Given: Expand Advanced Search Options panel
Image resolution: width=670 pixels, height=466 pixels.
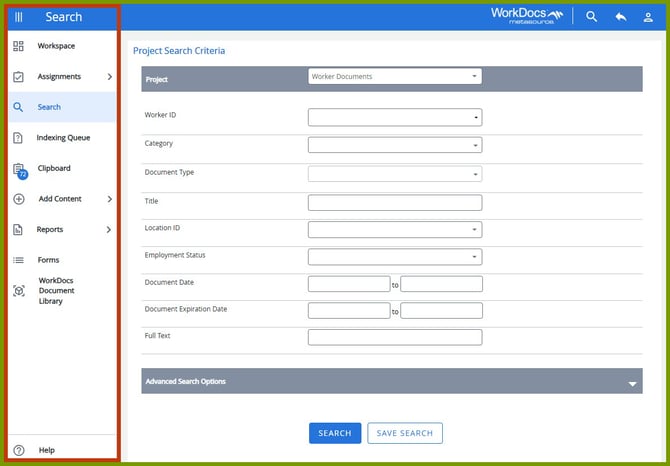Looking at the screenshot, I should (x=632, y=382).
